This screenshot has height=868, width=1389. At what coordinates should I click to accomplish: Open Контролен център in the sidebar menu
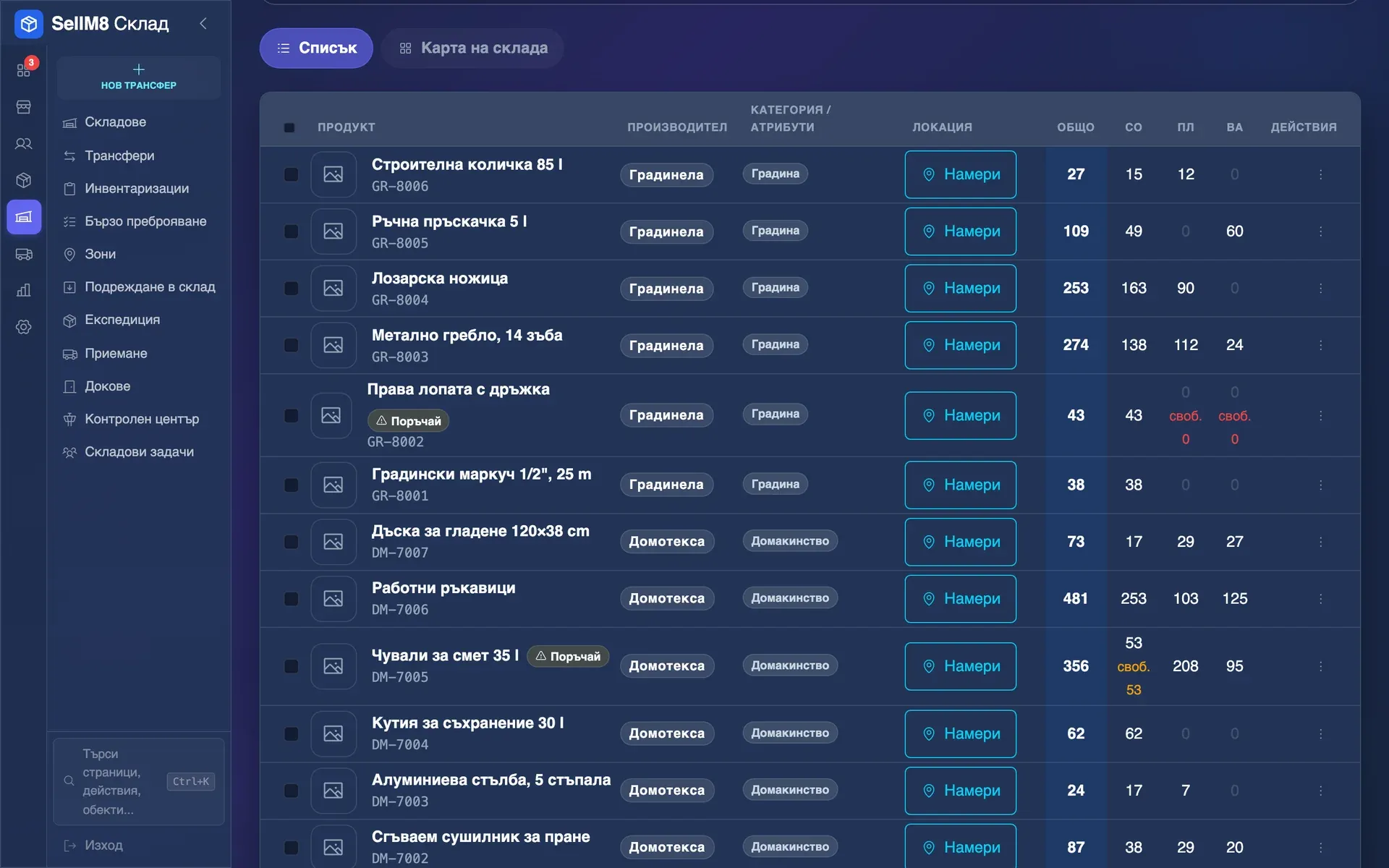[139, 419]
